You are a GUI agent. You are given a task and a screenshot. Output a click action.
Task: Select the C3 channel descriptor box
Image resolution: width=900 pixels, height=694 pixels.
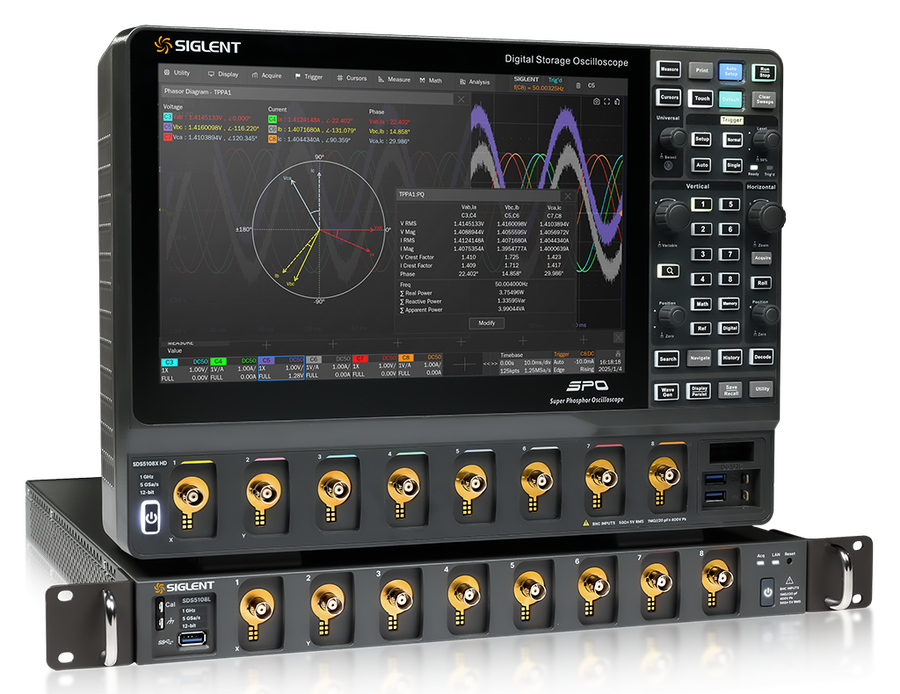tap(185, 369)
